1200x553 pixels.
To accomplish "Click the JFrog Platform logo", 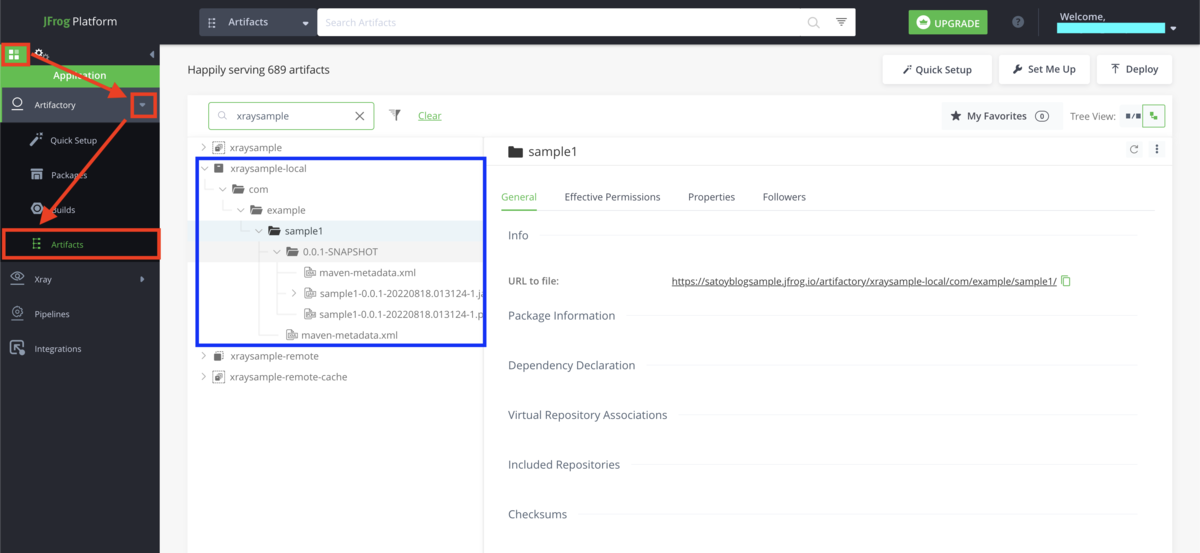I will pyautogui.click(x=80, y=21).
